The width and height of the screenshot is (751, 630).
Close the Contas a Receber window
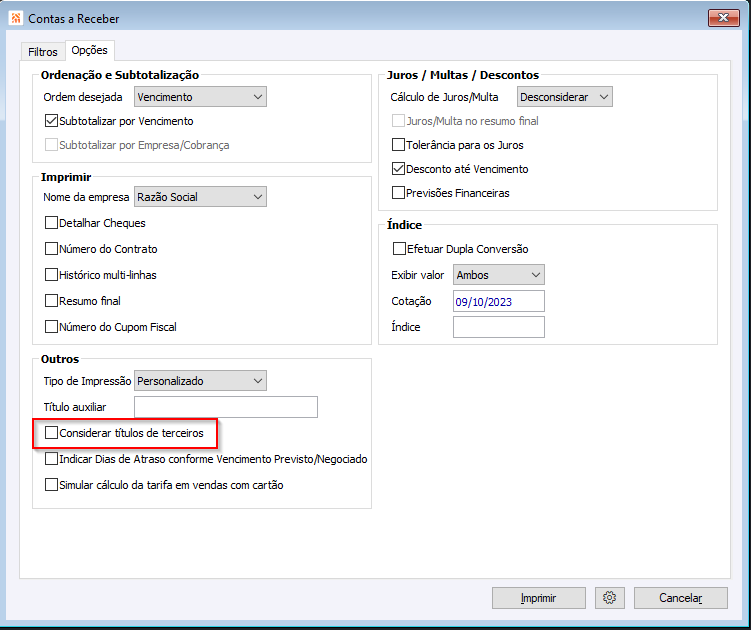coord(724,18)
